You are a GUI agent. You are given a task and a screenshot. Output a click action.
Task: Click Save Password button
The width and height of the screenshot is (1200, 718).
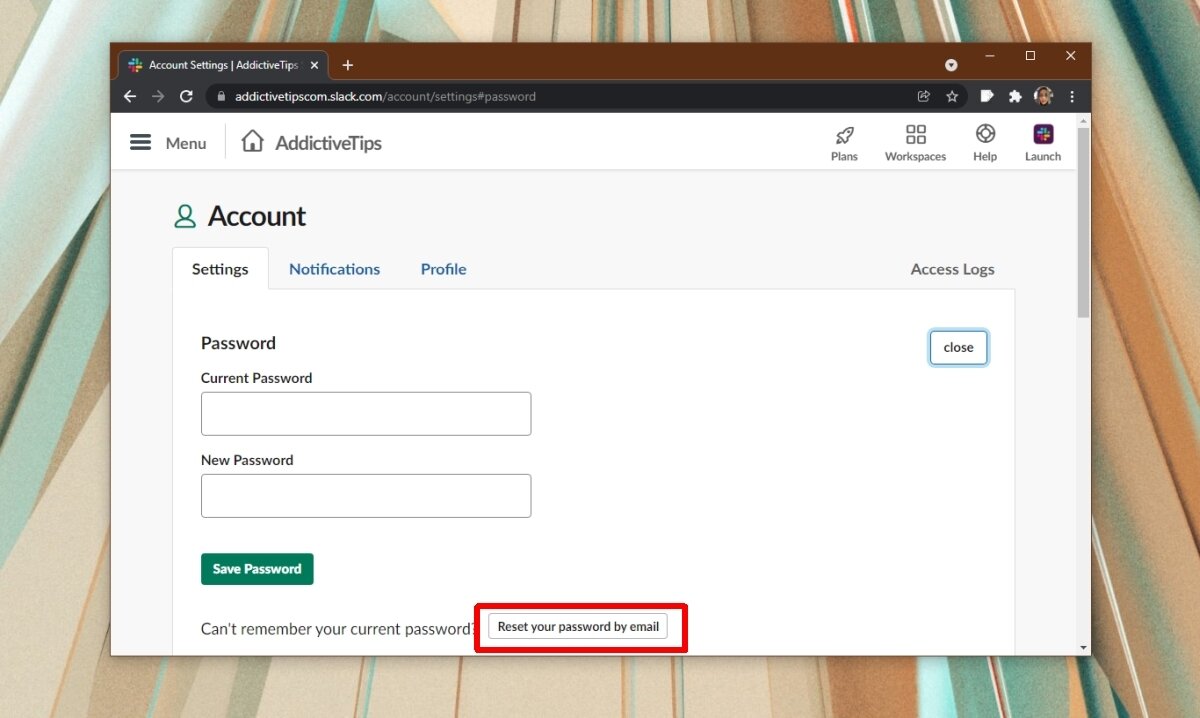coord(257,569)
